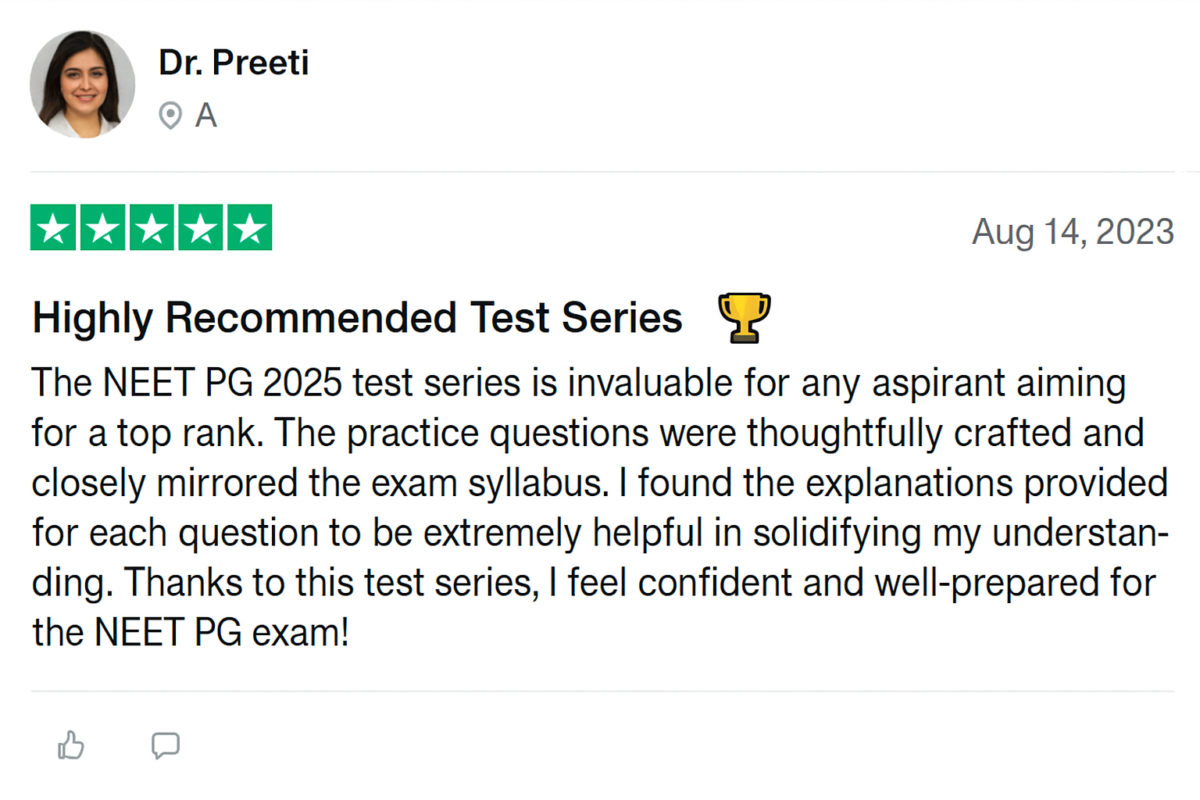The image size is (1200, 800).
Task: Like the review with thumbs-up icon
Action: (71, 745)
